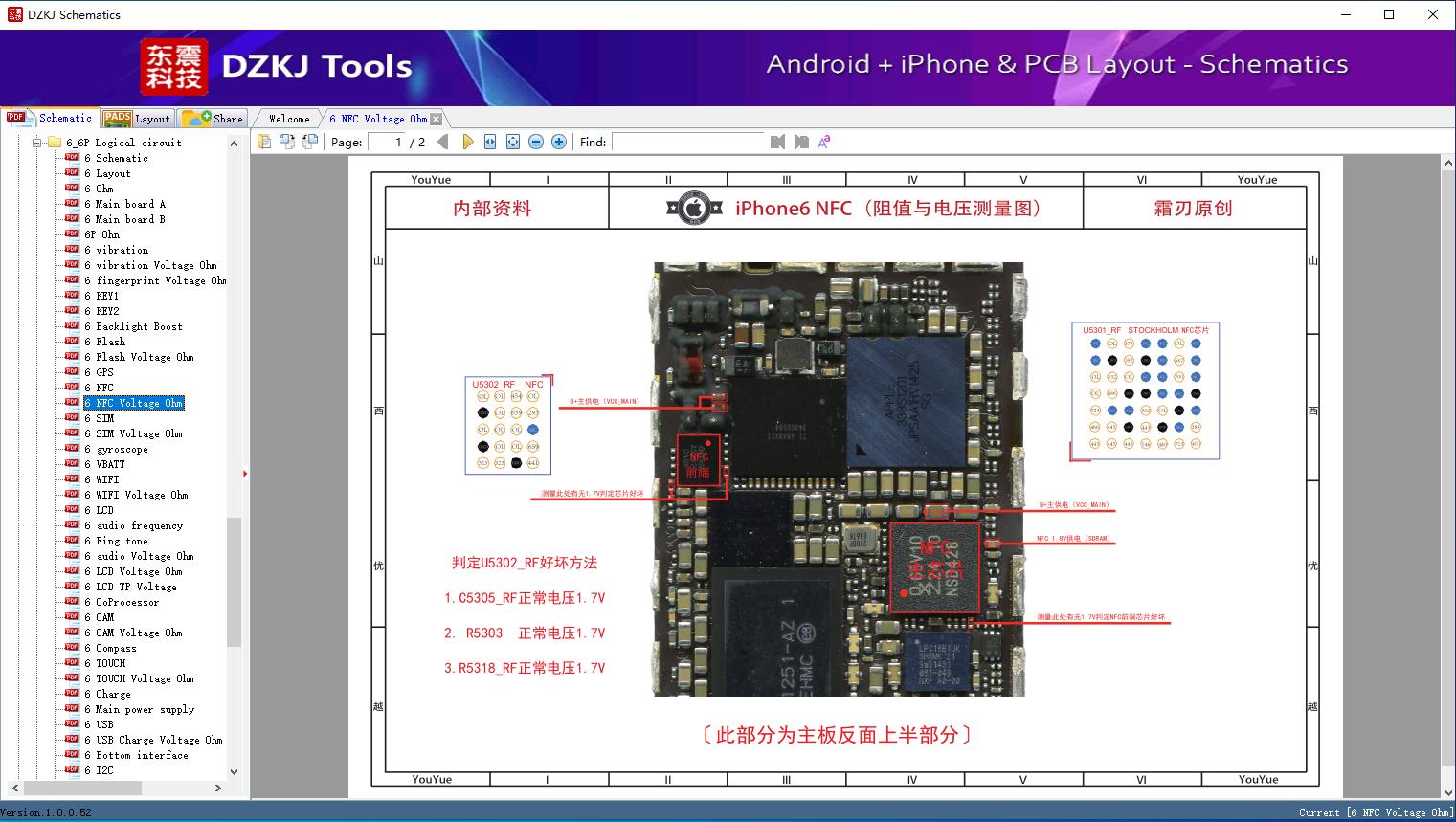The width and height of the screenshot is (1456, 822).
Task: Toggle match case search icon
Action: pos(824,142)
